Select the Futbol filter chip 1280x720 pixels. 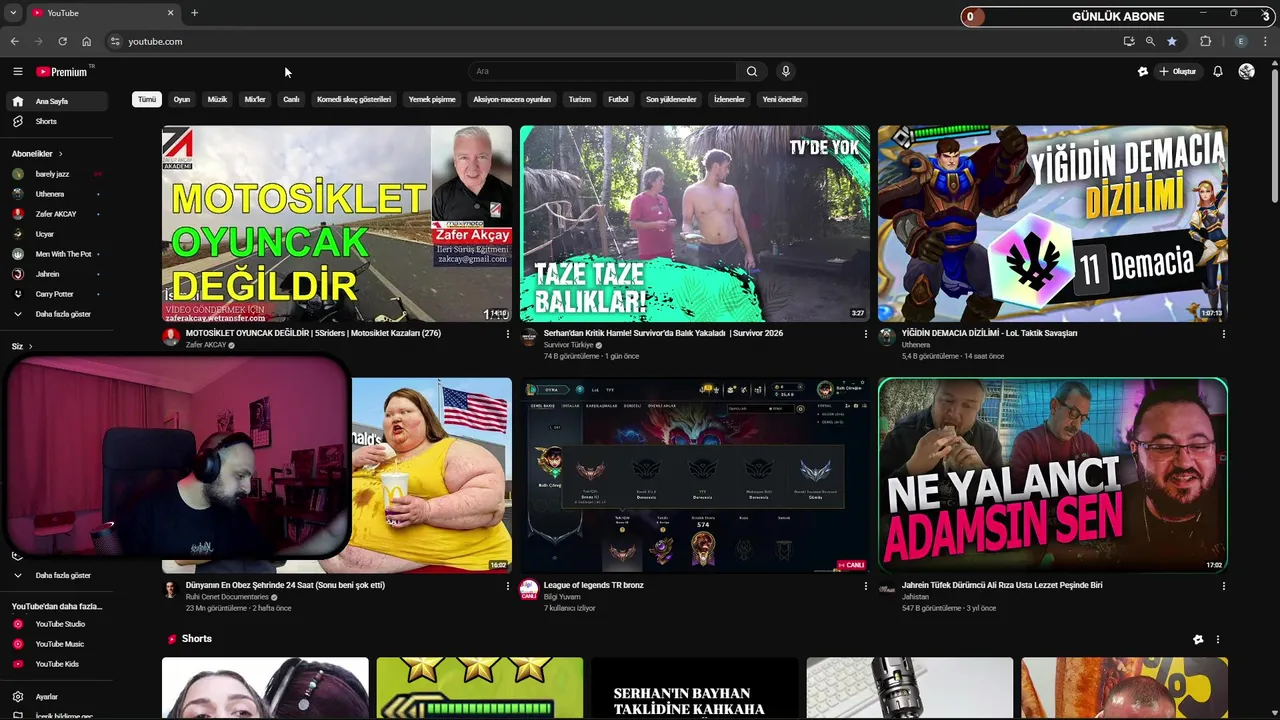click(619, 99)
